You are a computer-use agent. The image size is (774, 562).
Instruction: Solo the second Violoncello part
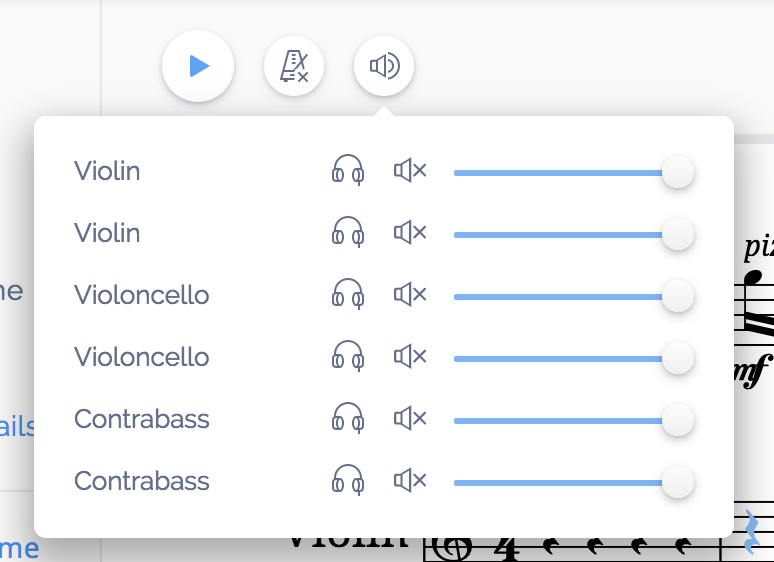pyautogui.click(x=348, y=356)
